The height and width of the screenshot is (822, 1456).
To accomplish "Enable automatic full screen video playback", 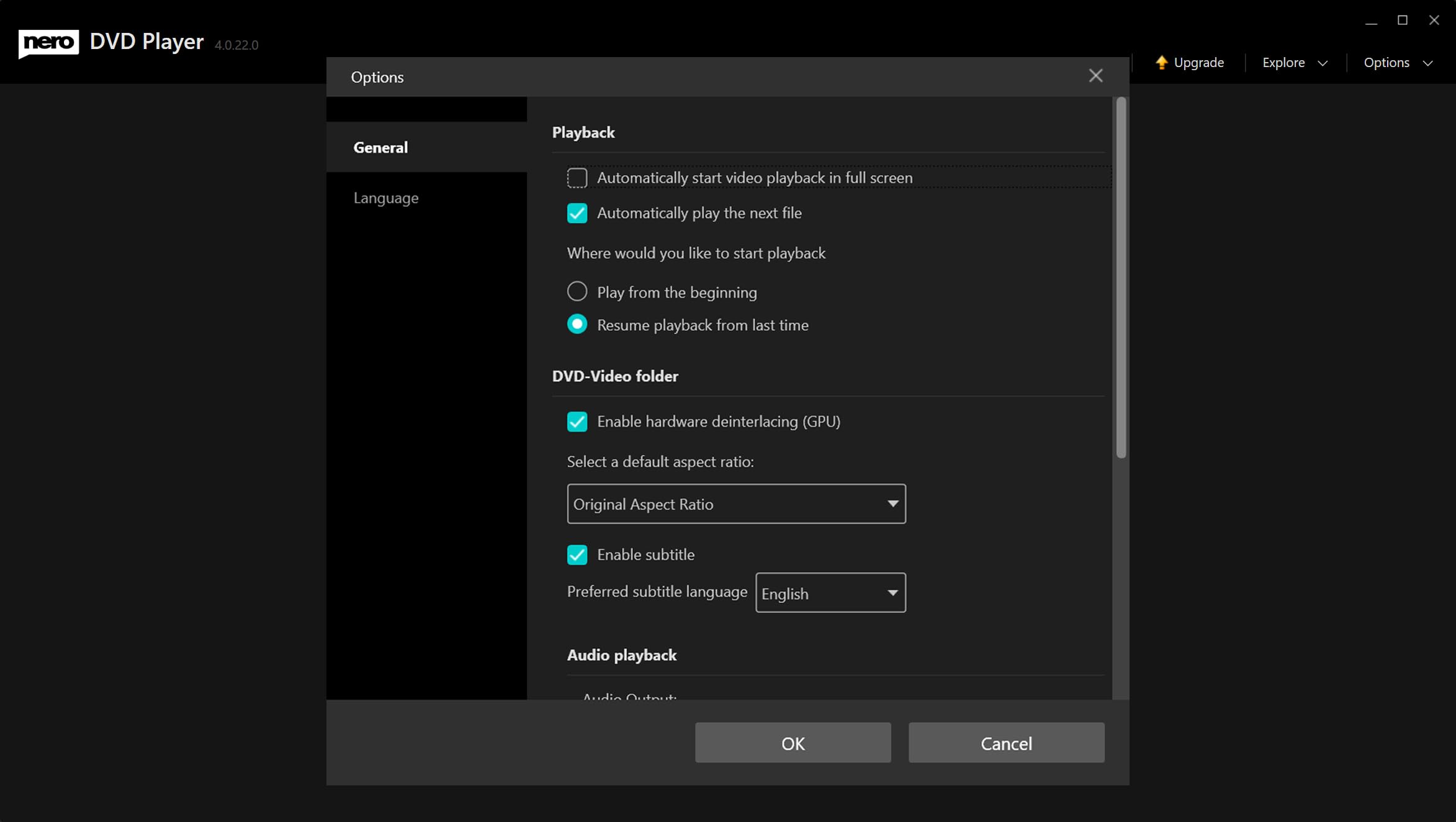I will tap(577, 178).
